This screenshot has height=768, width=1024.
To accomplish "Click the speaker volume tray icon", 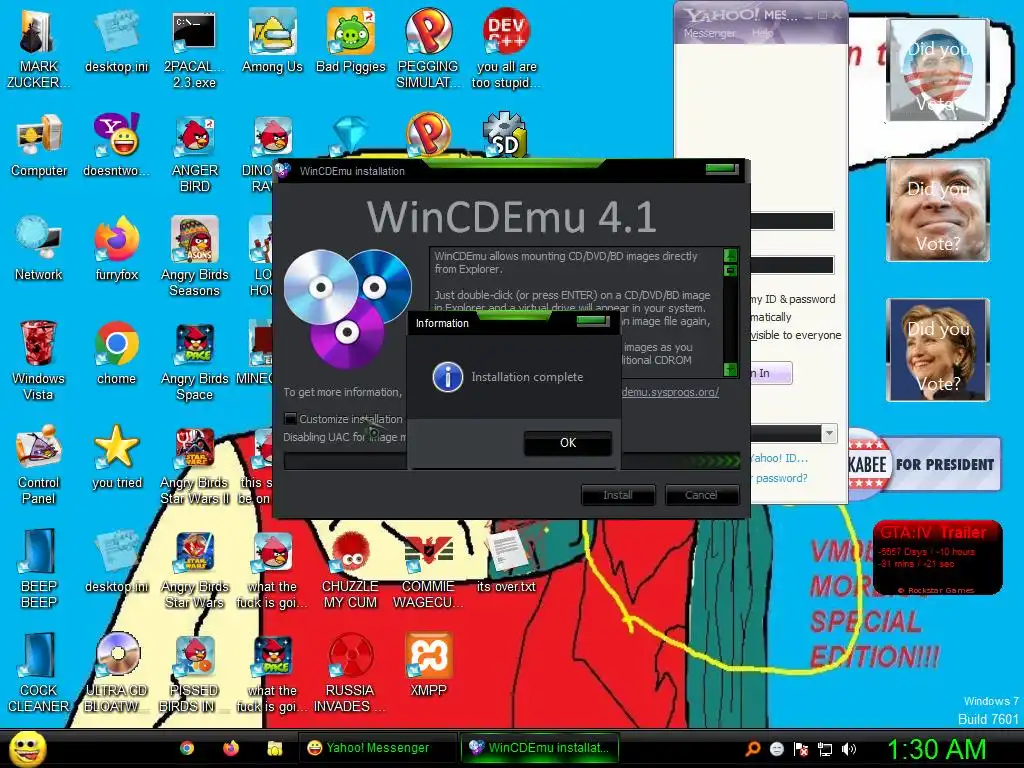I will 848,749.
